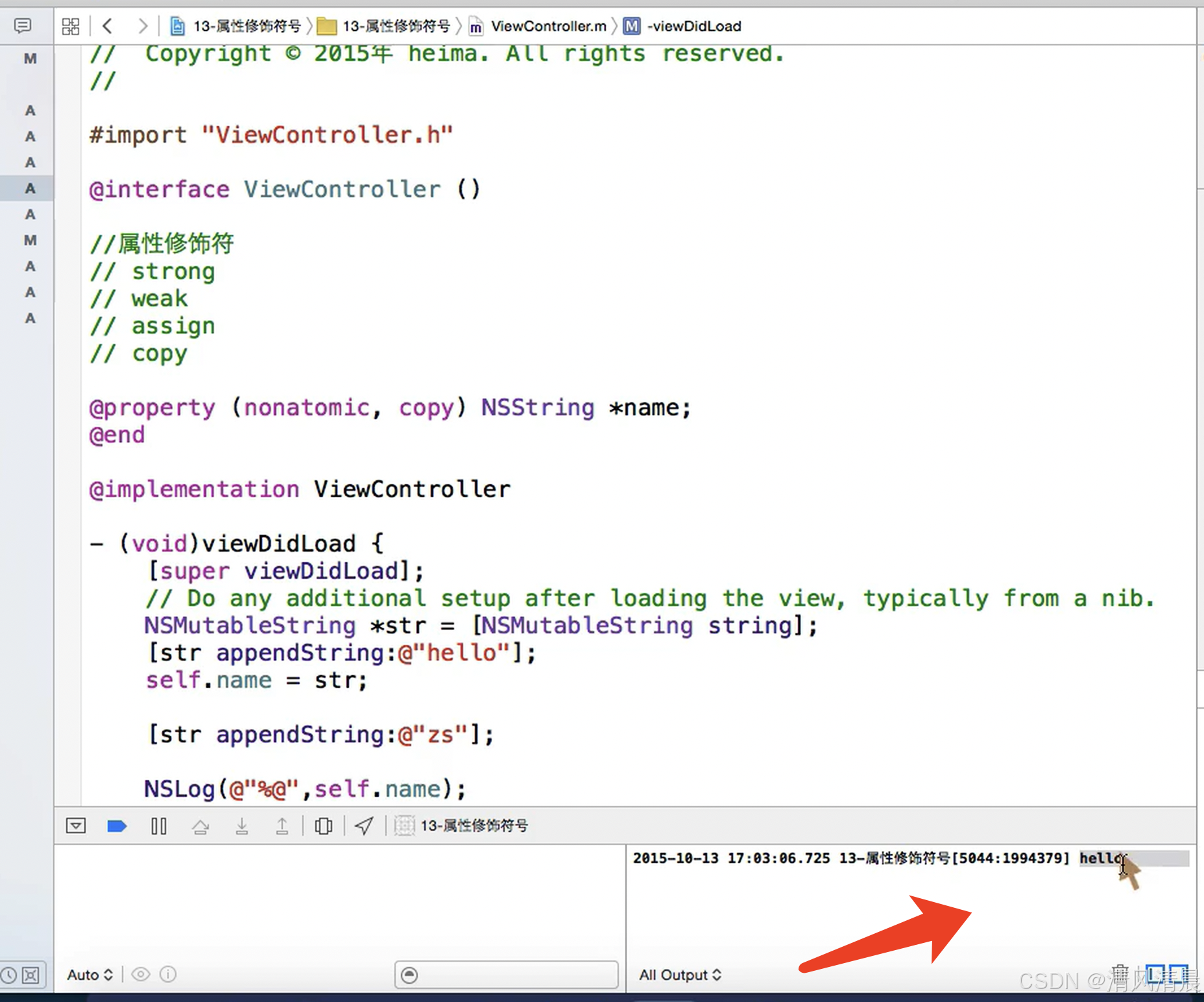The width and height of the screenshot is (1204, 1002).
Task: Select the project 13-属性修饰符号 breadcrumb
Action: [235, 26]
